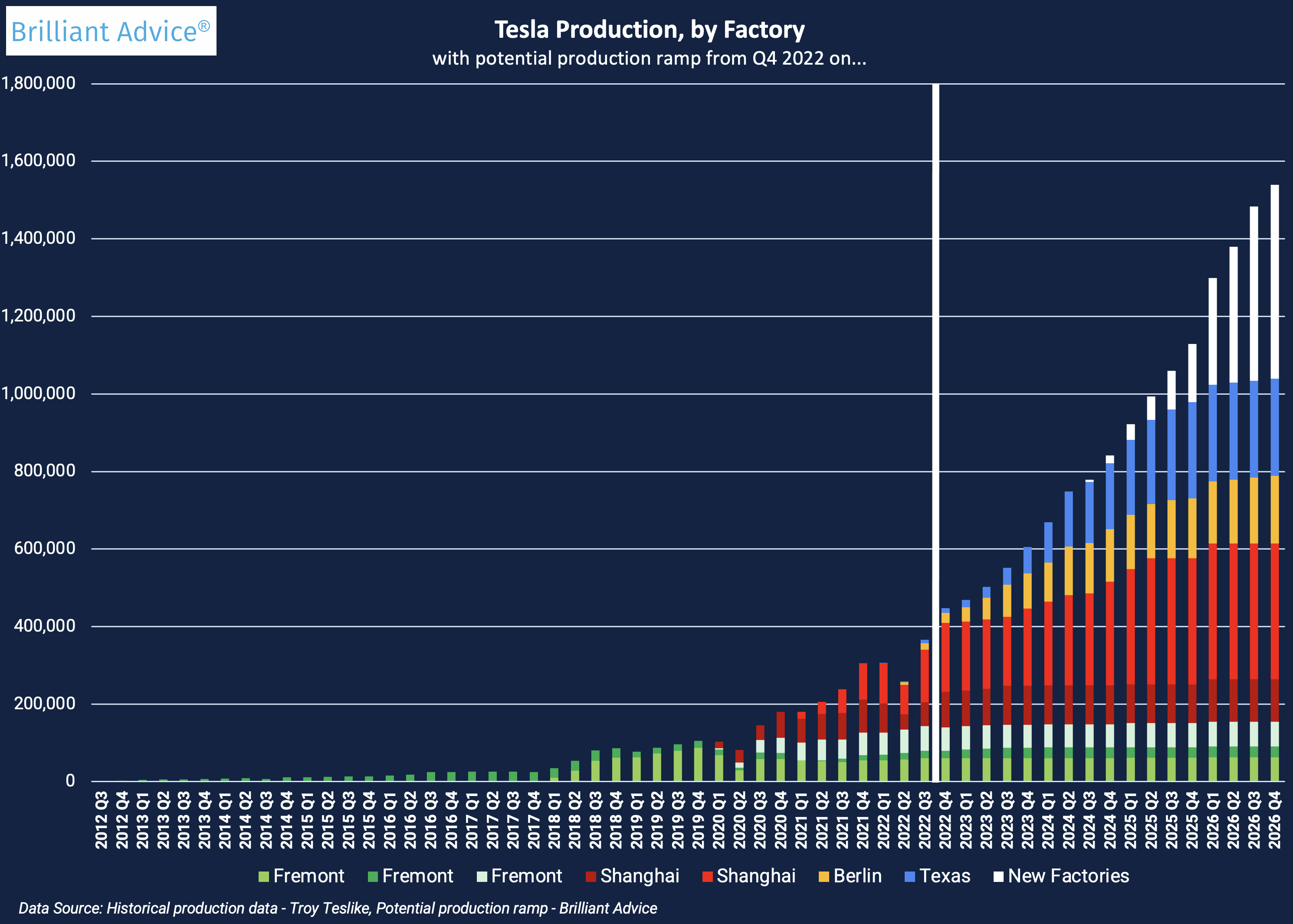Click the 2019 Q4 x-axis label
The image size is (1293, 924).
(x=698, y=820)
